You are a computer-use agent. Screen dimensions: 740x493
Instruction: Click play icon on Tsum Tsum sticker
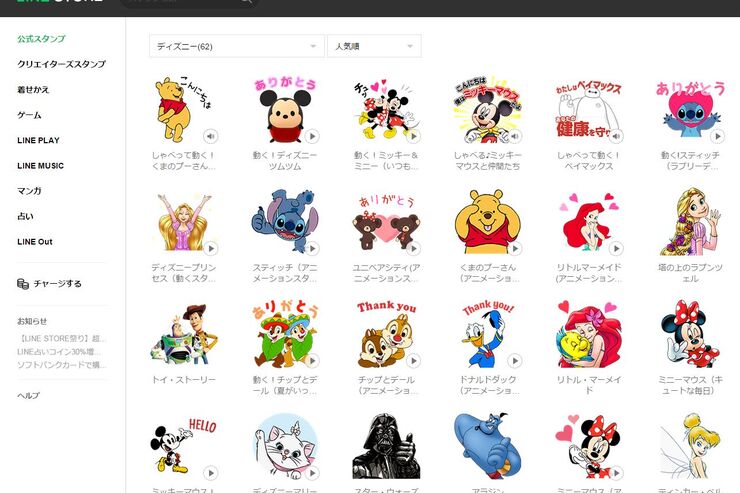[312, 136]
